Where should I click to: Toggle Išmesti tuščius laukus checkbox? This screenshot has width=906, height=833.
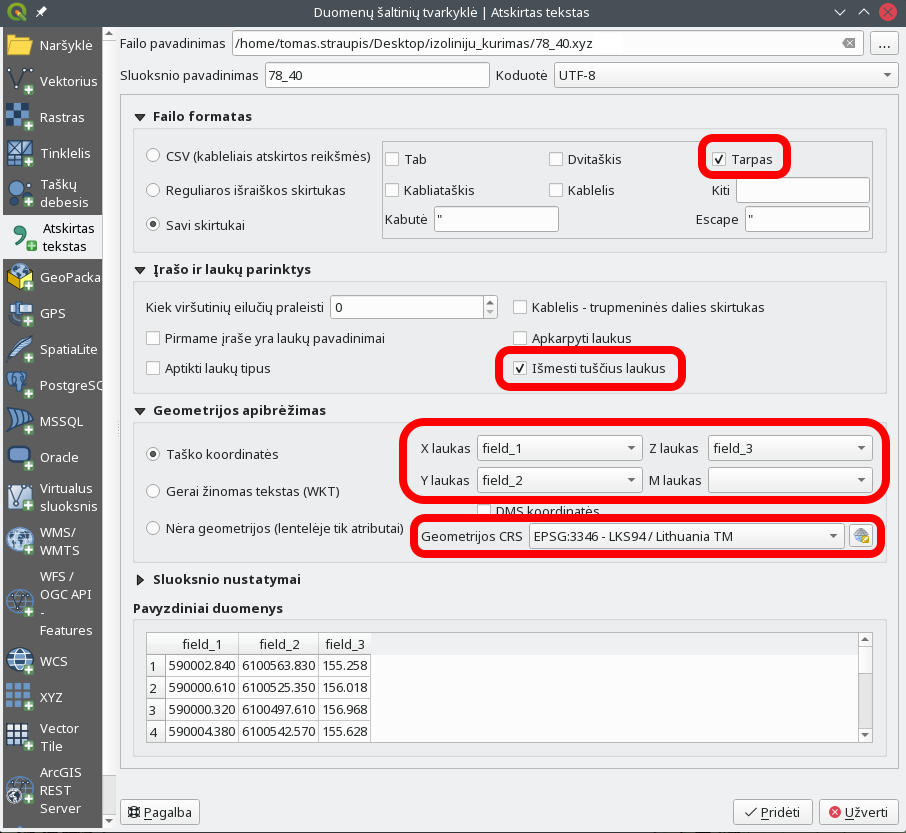point(520,368)
